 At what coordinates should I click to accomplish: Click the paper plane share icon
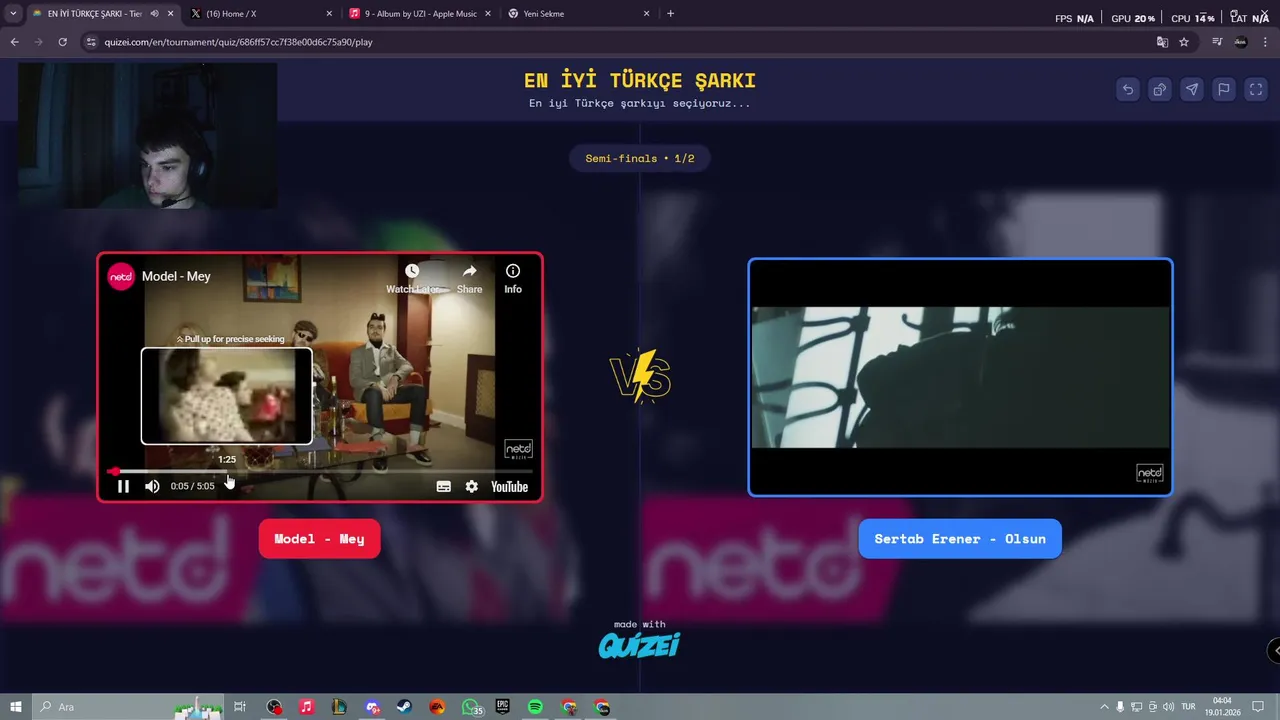1192,89
